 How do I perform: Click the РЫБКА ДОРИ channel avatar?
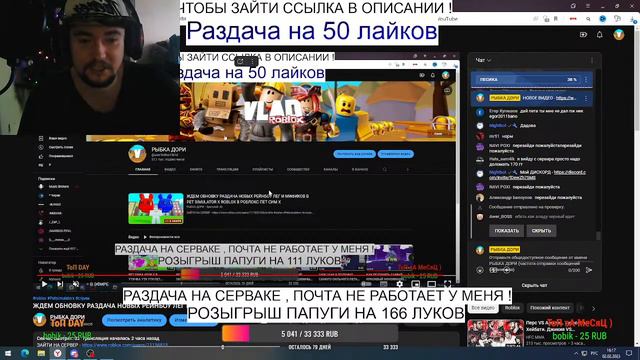[137, 154]
